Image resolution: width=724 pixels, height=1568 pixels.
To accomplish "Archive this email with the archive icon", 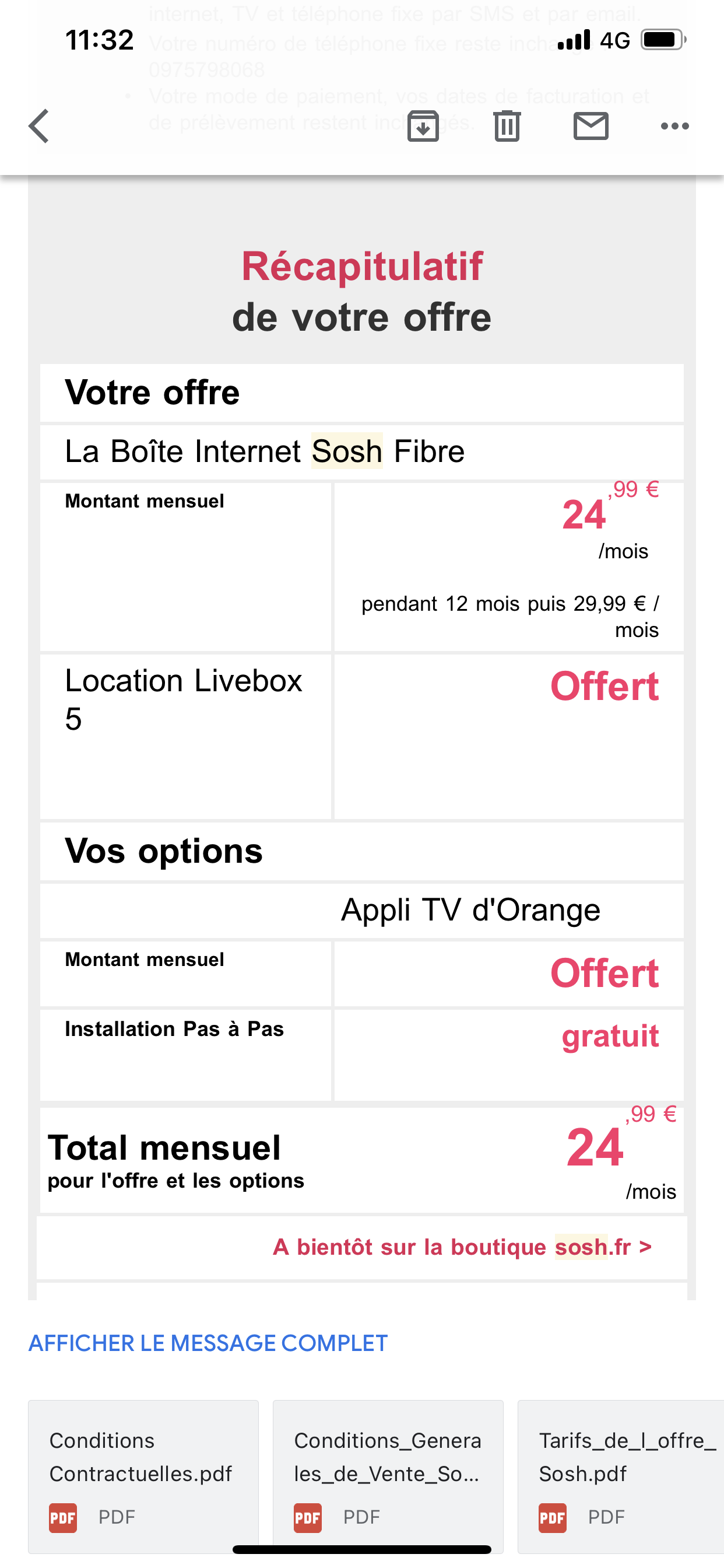I will (423, 126).
